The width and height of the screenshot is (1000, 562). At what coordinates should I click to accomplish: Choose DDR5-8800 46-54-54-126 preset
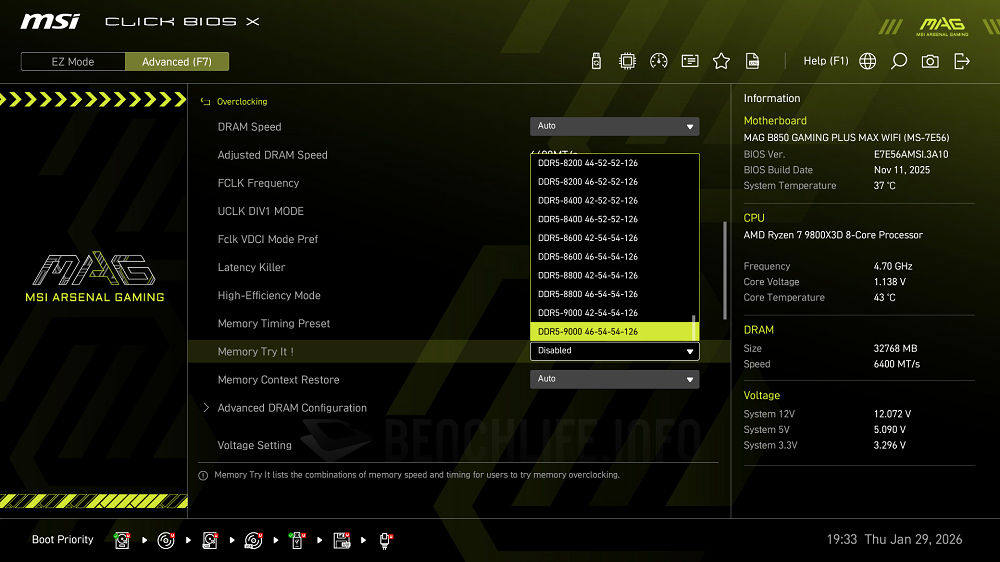tap(612, 294)
